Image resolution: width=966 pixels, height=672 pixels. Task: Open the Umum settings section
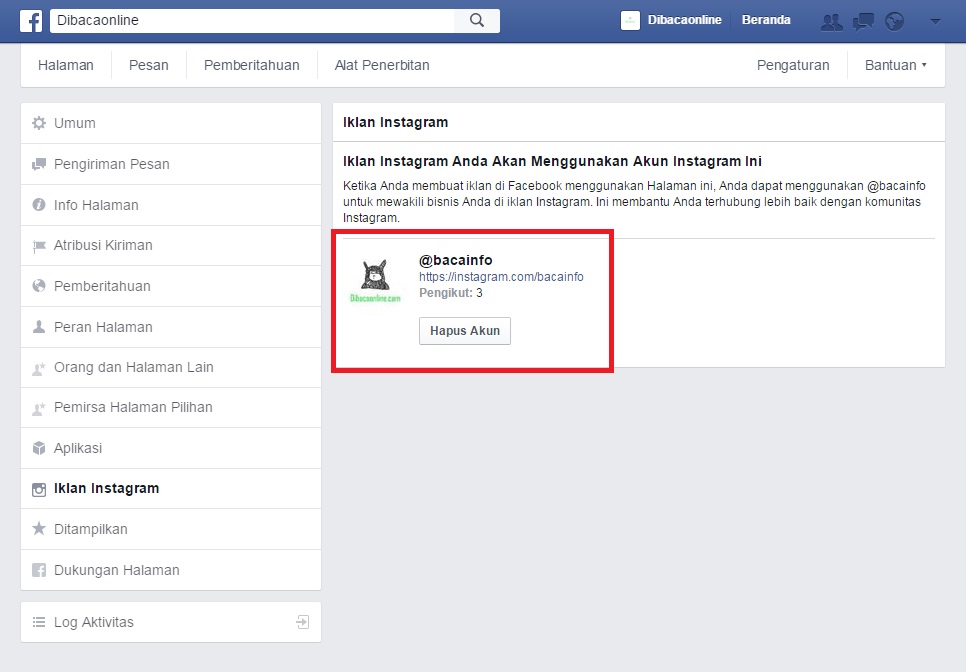[x=171, y=123]
